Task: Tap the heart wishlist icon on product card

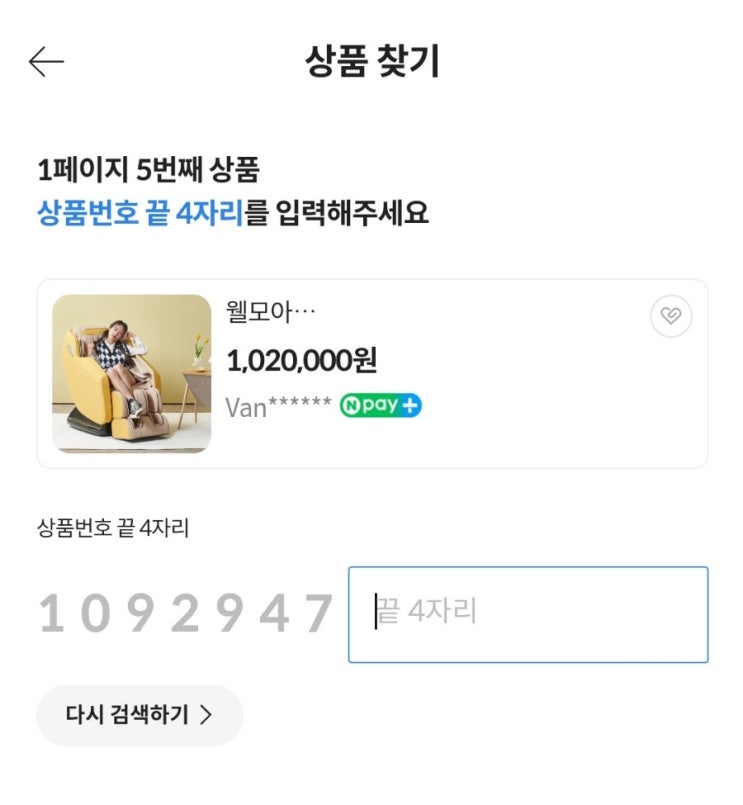Action: pyautogui.click(x=670, y=317)
